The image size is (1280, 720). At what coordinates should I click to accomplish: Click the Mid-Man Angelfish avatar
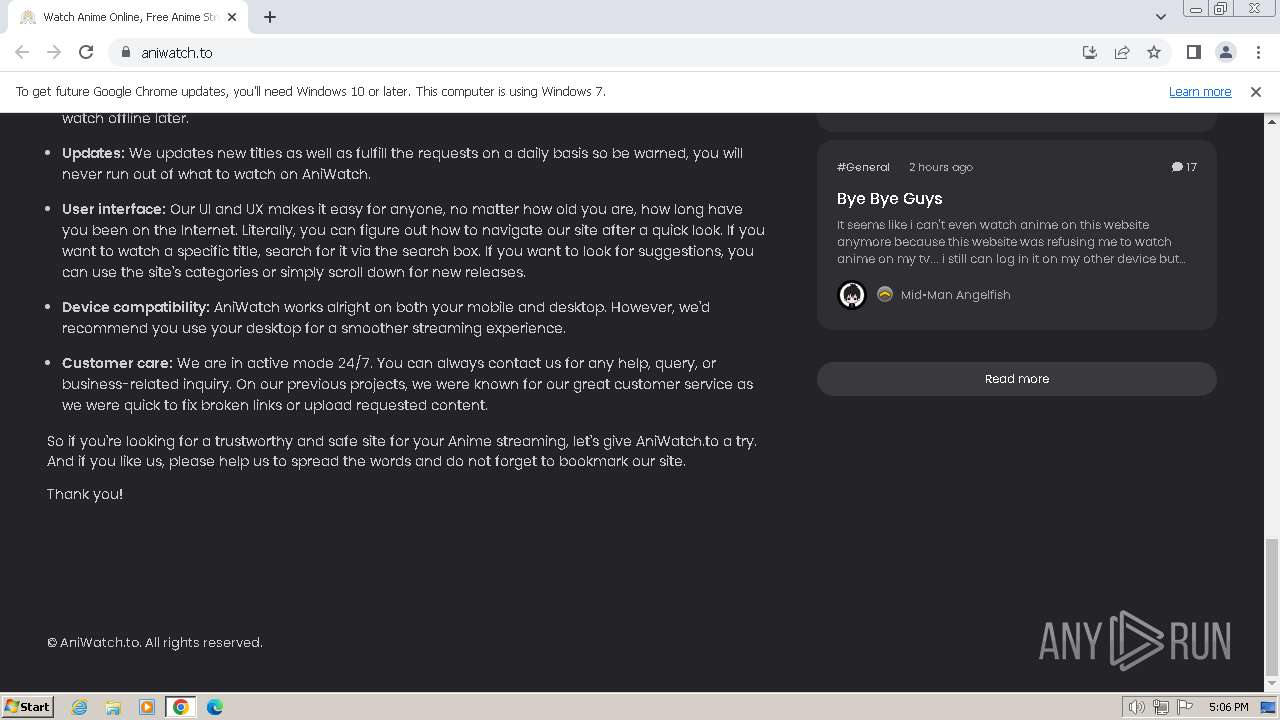tap(852, 295)
